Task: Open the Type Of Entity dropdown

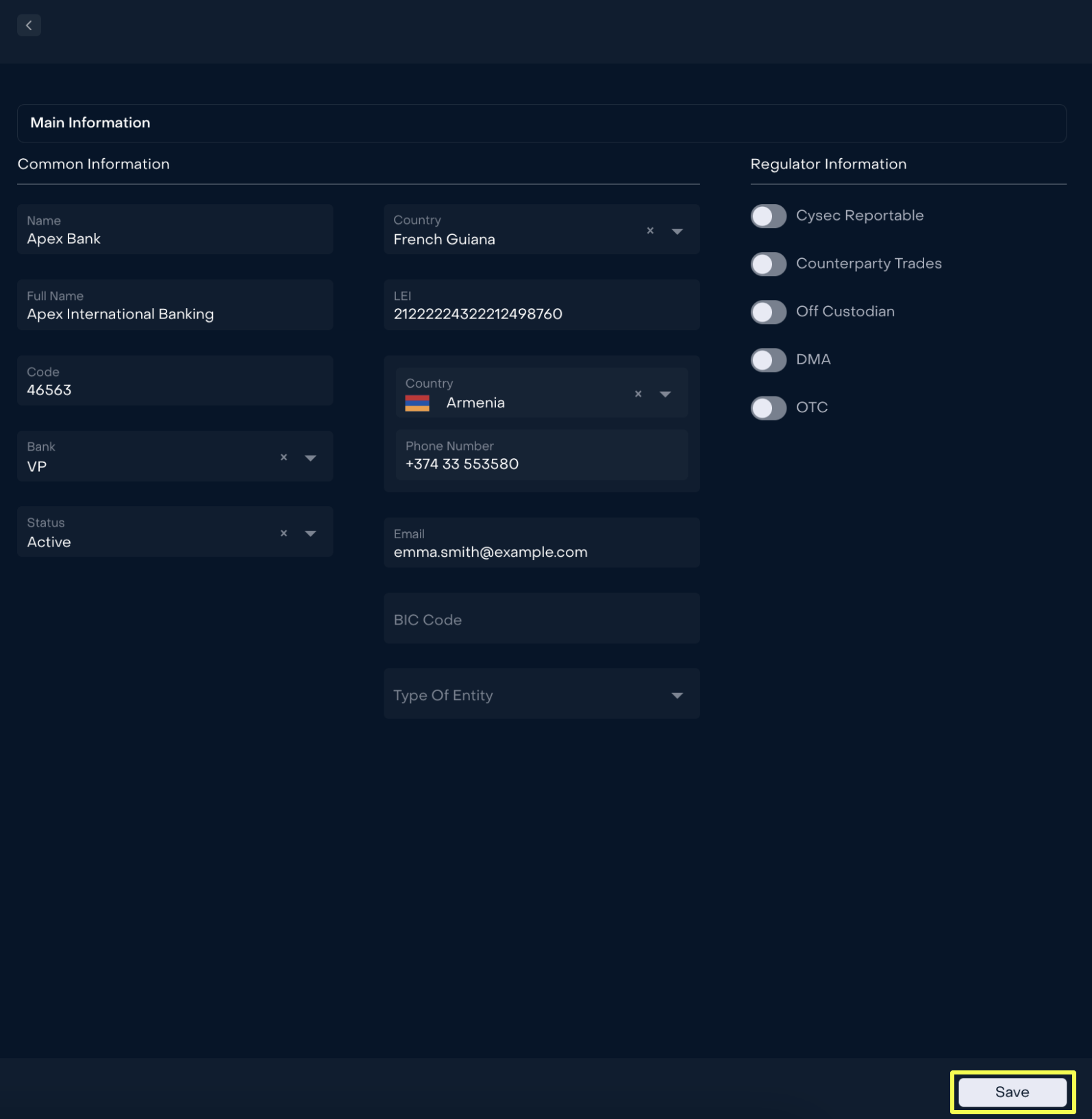Action: coord(541,694)
